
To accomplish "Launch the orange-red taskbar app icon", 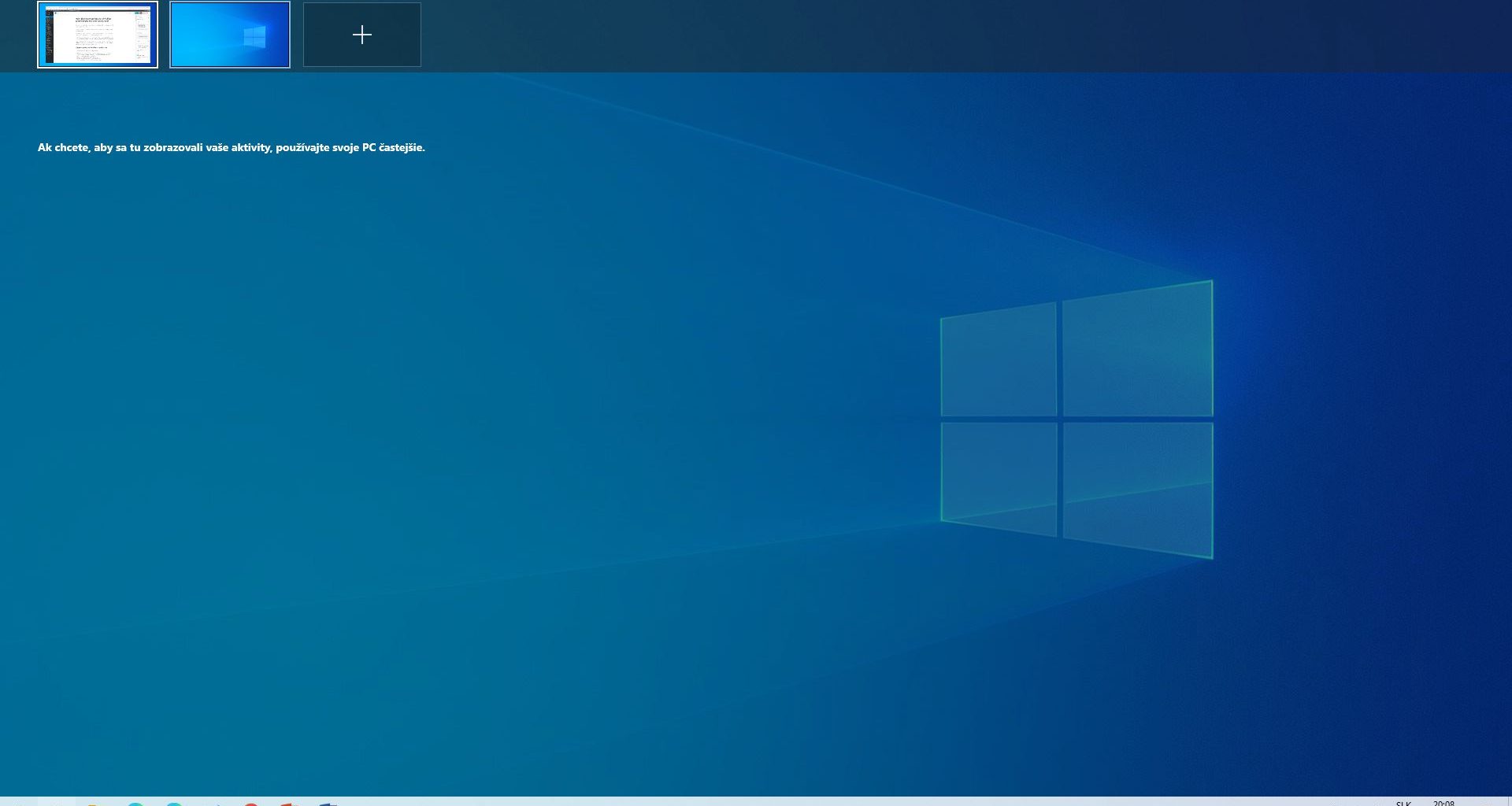I will tap(288, 804).
